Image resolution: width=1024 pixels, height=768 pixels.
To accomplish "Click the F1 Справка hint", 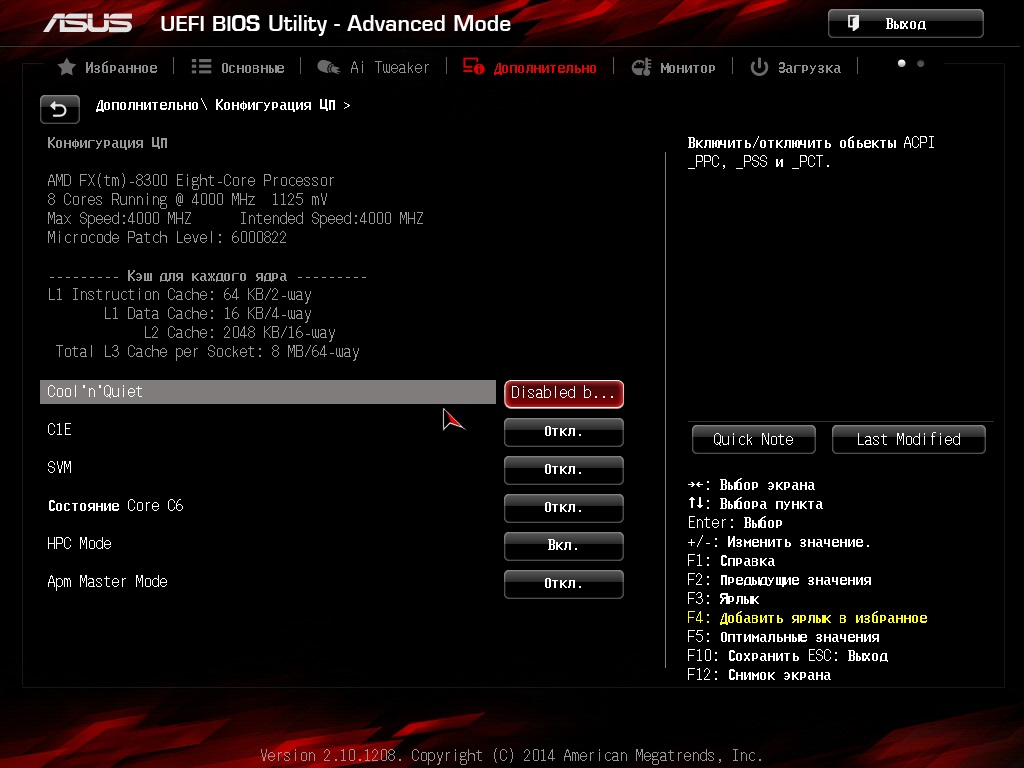I will pos(731,561).
